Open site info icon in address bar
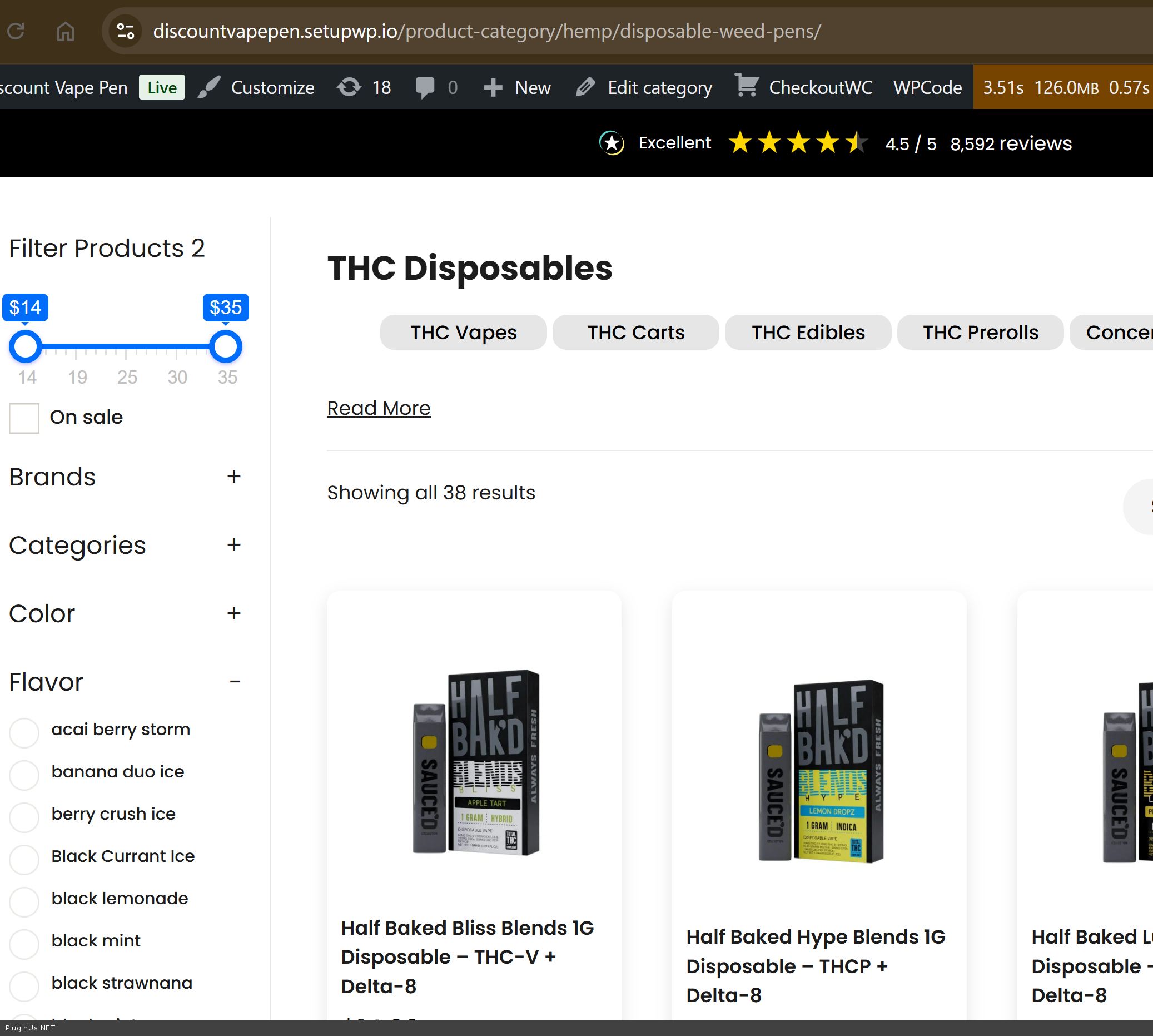 point(125,31)
